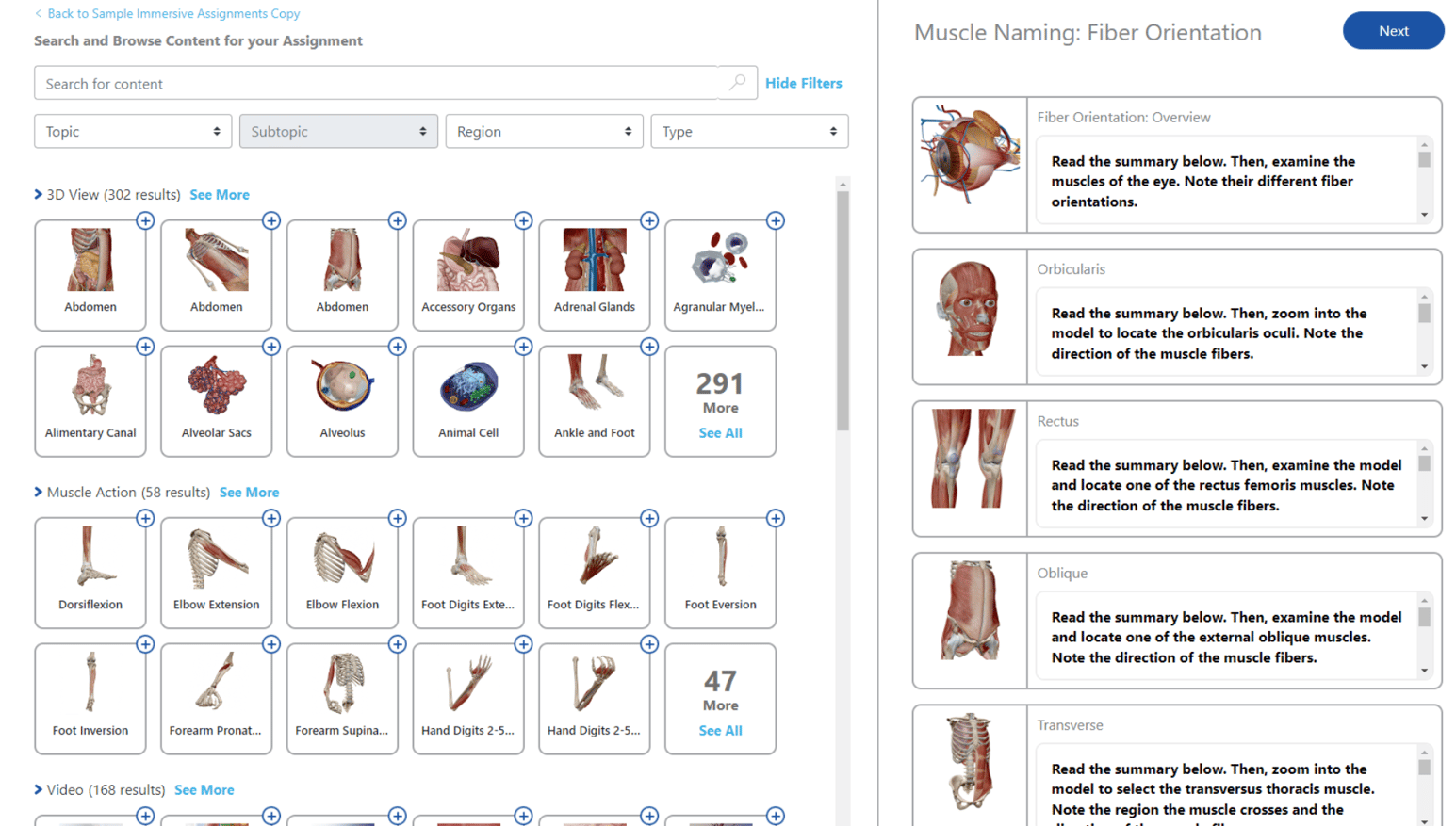Open the Subtopic dropdown
This screenshot has height=826, width=1456.
tap(338, 131)
